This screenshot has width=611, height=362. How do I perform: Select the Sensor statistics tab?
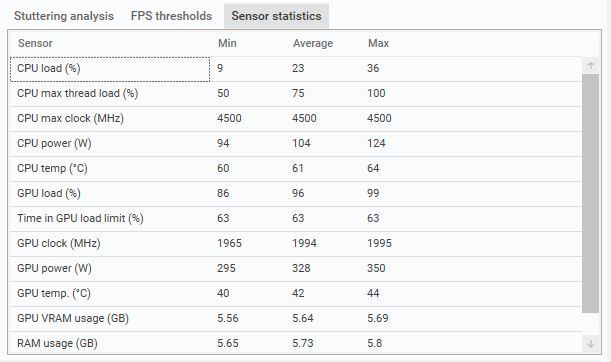276,16
